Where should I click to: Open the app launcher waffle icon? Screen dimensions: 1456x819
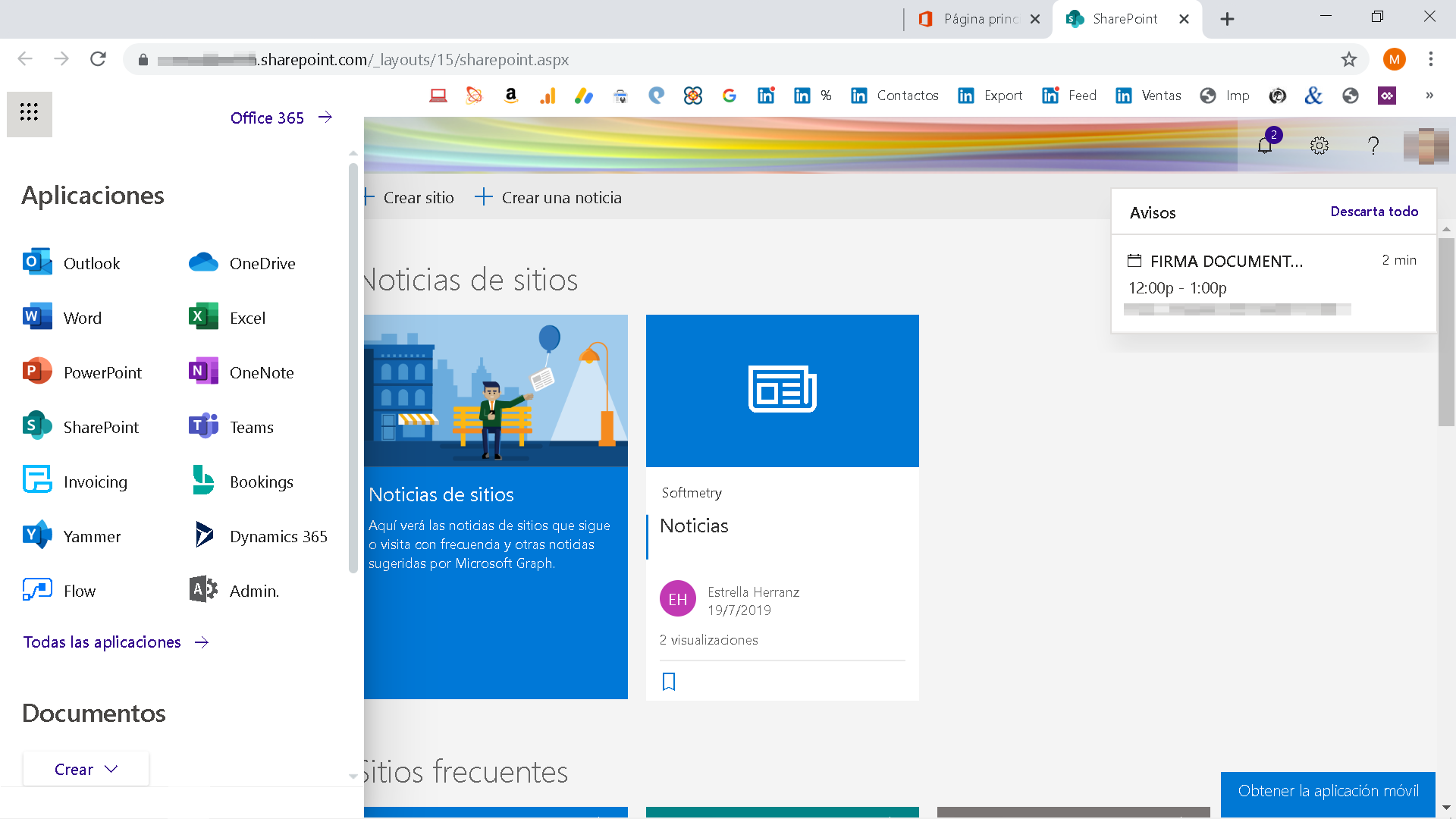[x=29, y=113]
